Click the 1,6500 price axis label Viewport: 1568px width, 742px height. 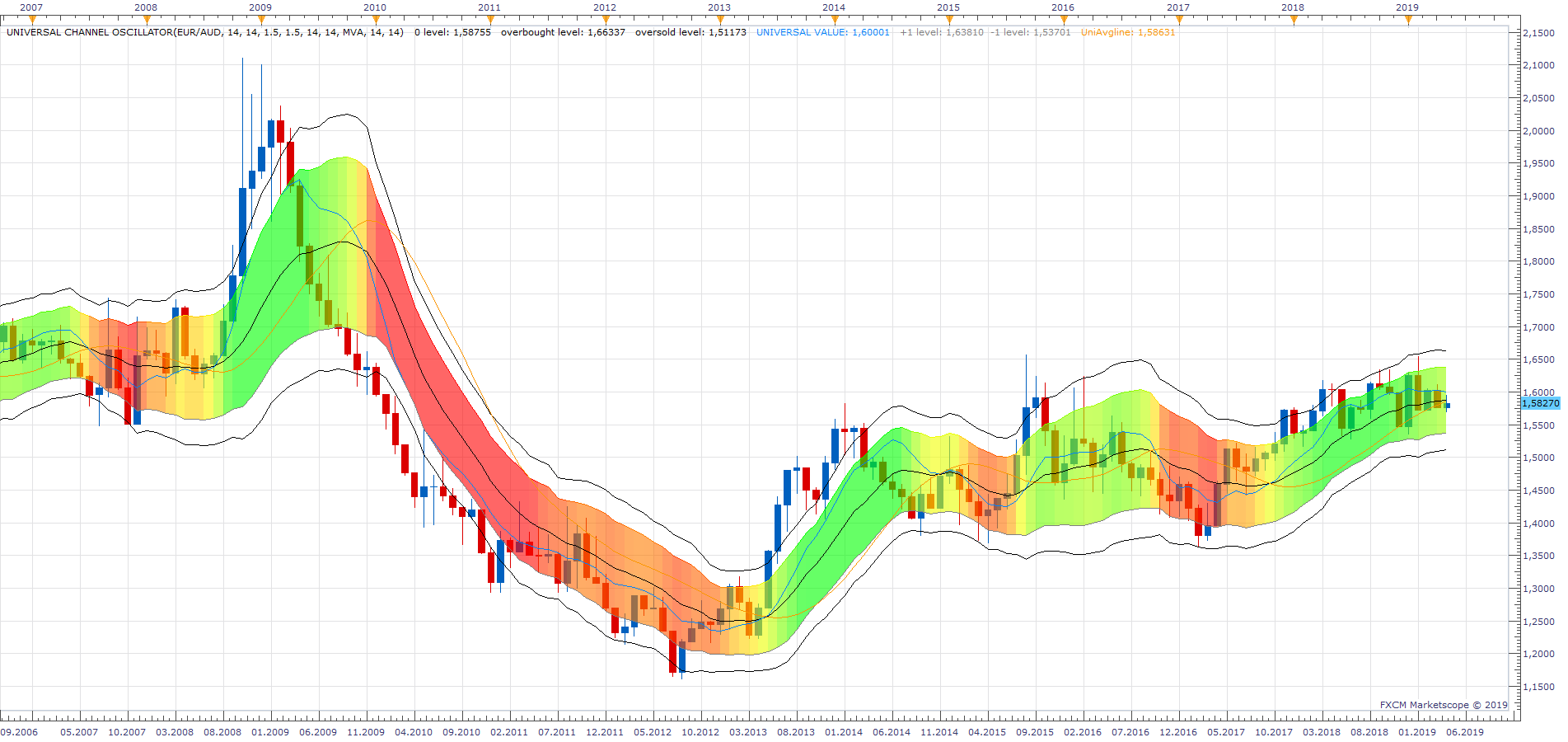1538,359
